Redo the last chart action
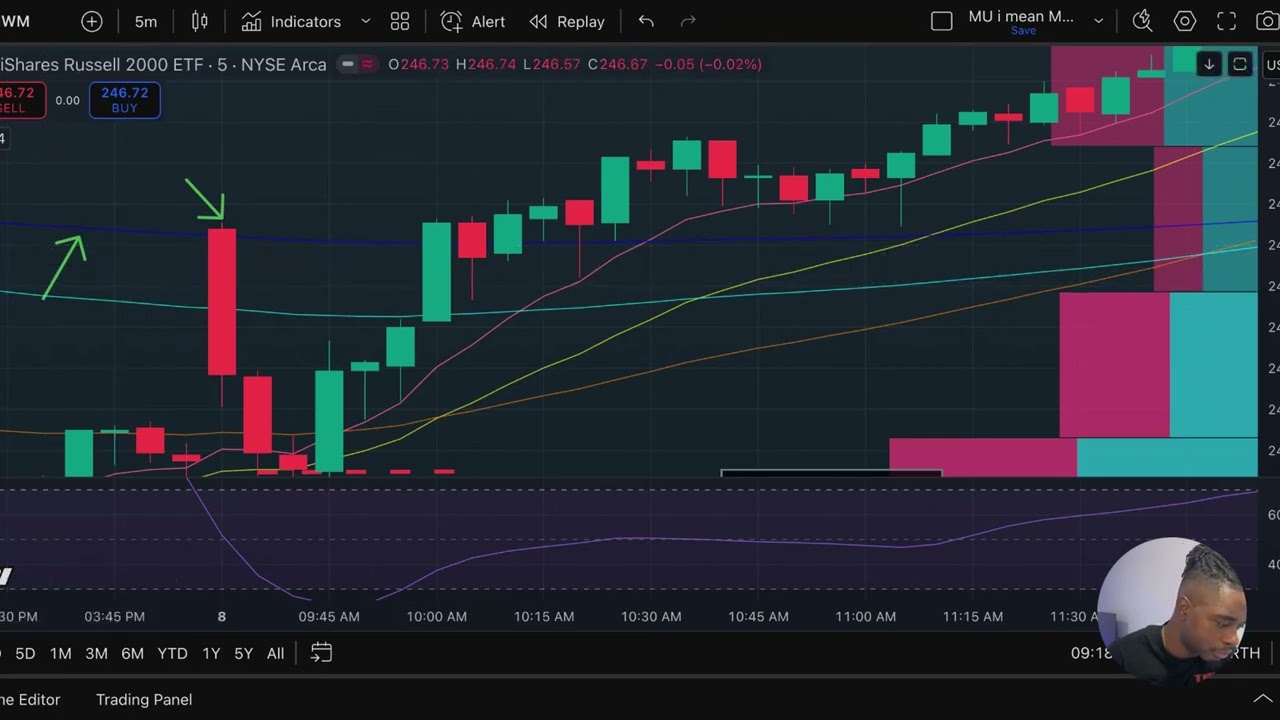 coord(688,21)
